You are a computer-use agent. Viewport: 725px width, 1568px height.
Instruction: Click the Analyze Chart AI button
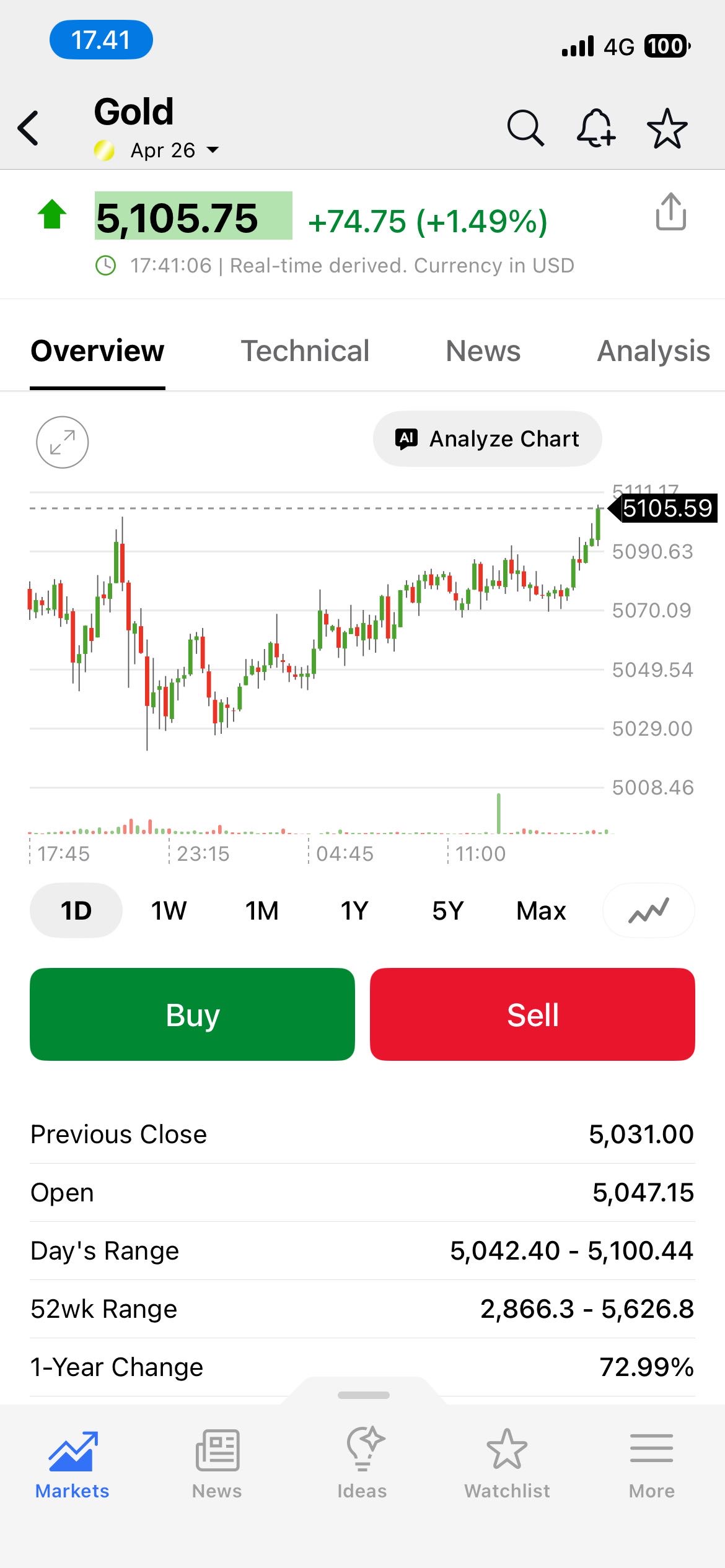(x=487, y=438)
